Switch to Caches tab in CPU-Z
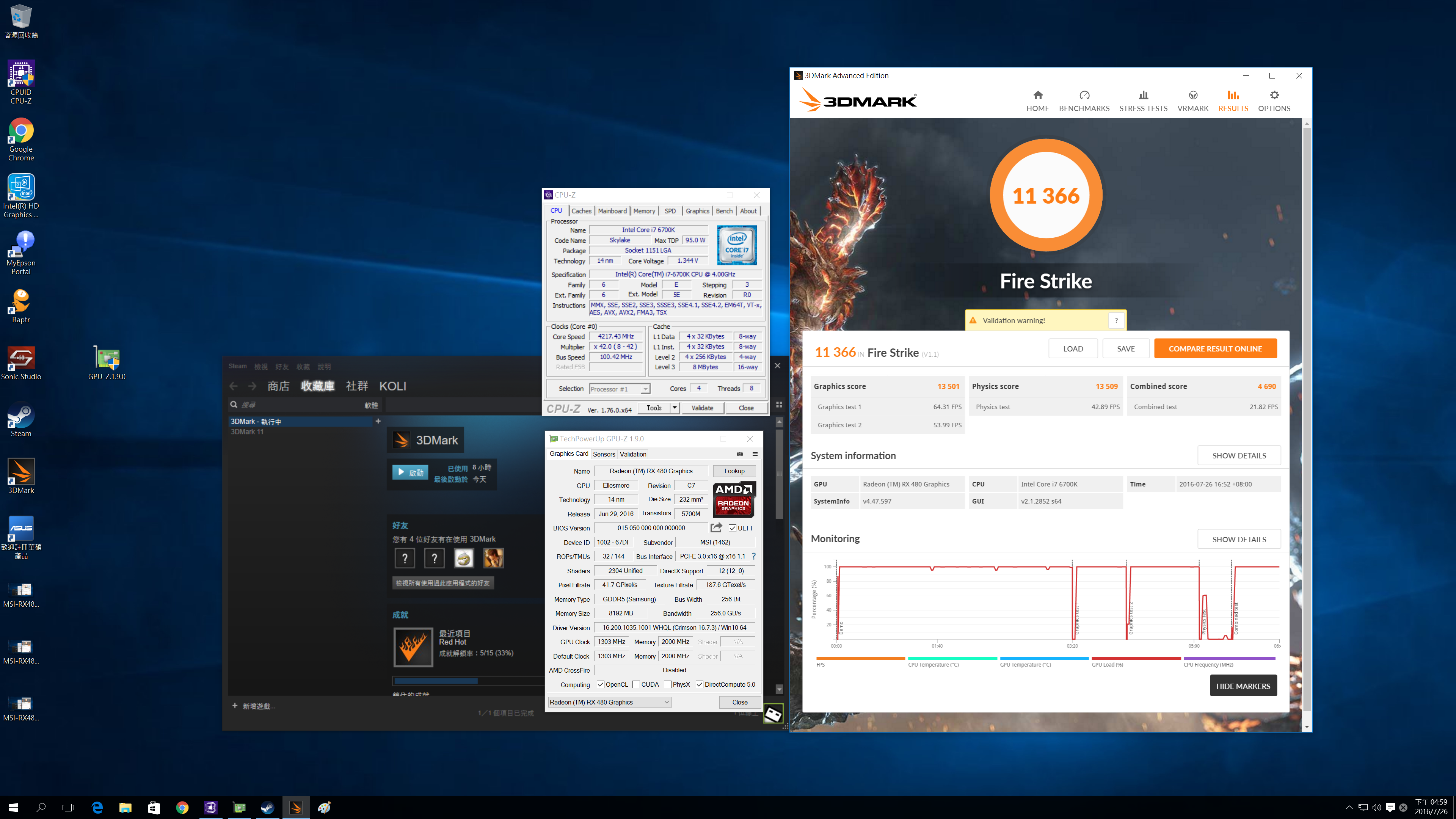The image size is (1456, 819). 581,211
